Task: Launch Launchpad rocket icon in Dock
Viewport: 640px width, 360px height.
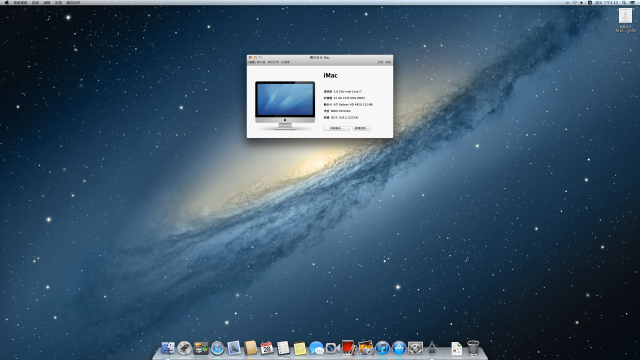Action: tap(184, 348)
